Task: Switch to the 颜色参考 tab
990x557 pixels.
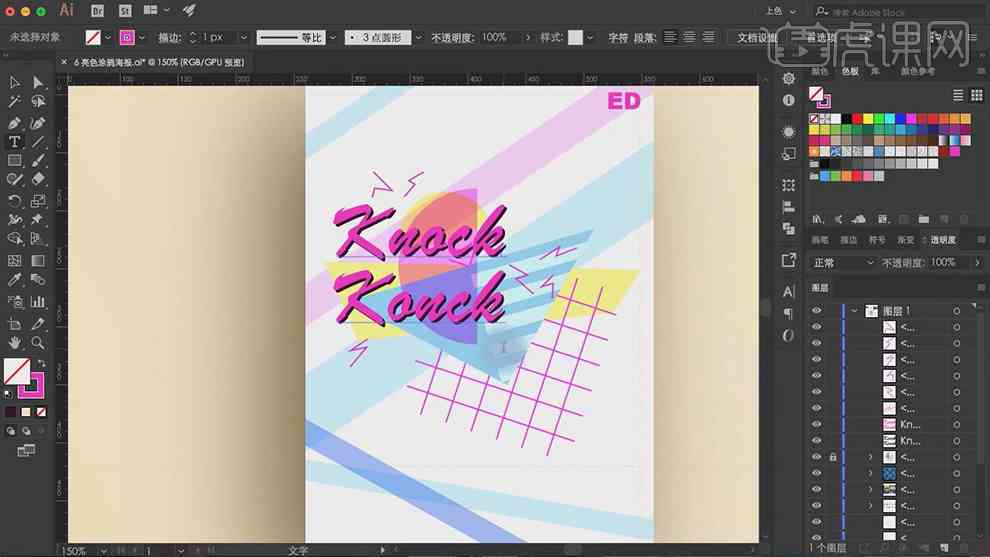Action: click(917, 71)
